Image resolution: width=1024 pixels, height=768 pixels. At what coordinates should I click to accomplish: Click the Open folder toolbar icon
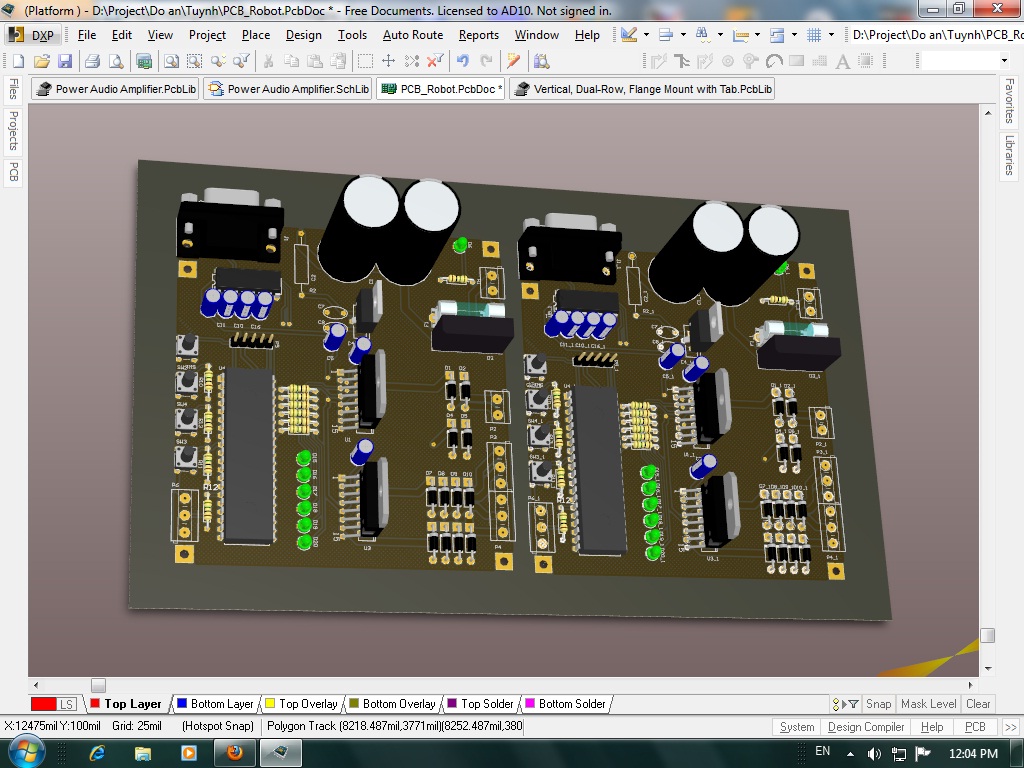41,62
